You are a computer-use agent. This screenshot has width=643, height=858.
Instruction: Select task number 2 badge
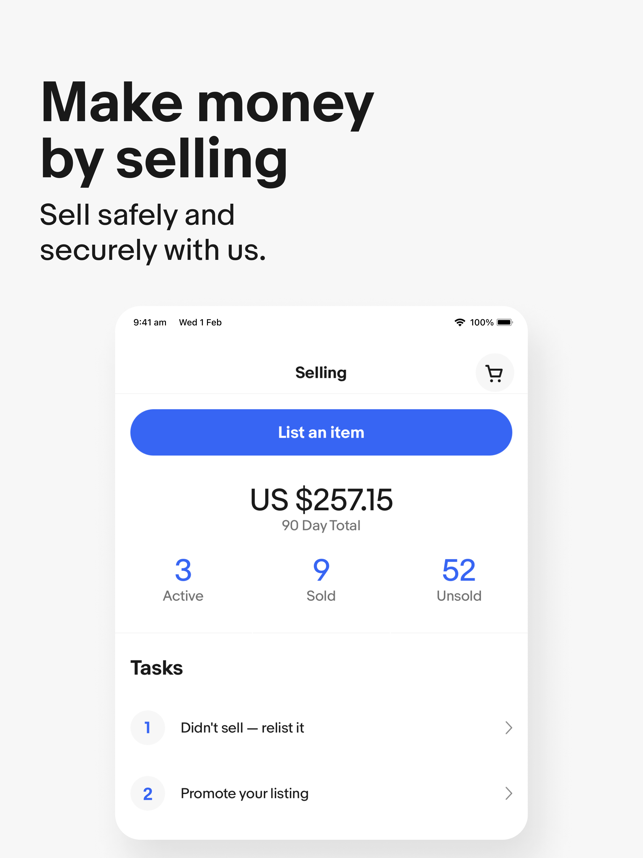click(148, 793)
